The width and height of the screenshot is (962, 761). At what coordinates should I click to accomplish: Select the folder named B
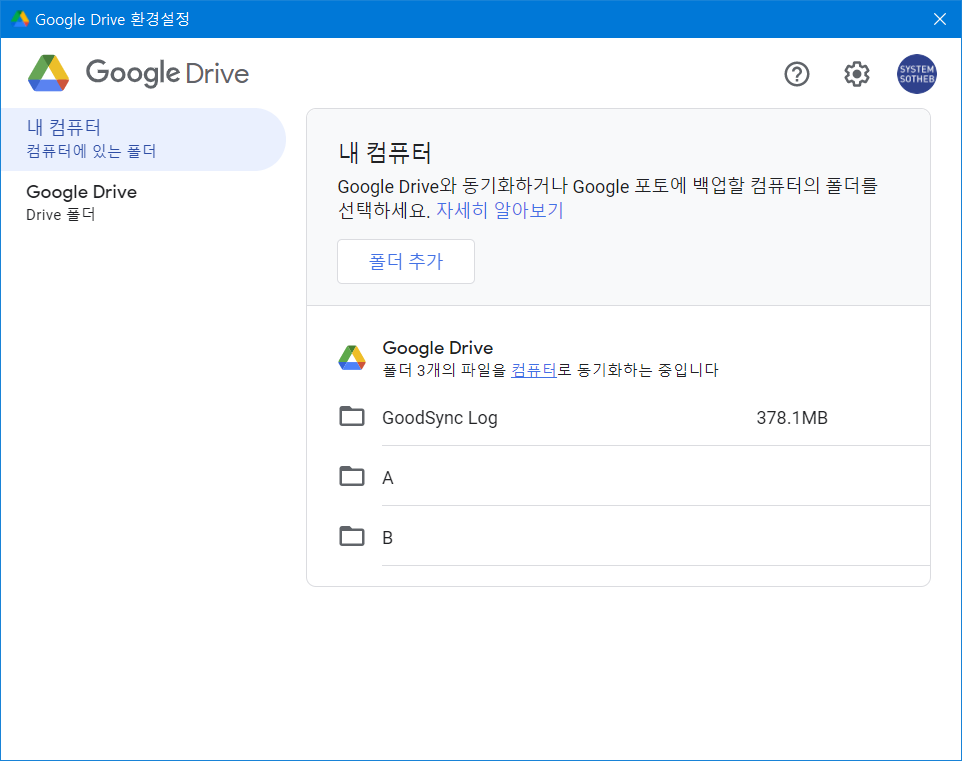[388, 538]
